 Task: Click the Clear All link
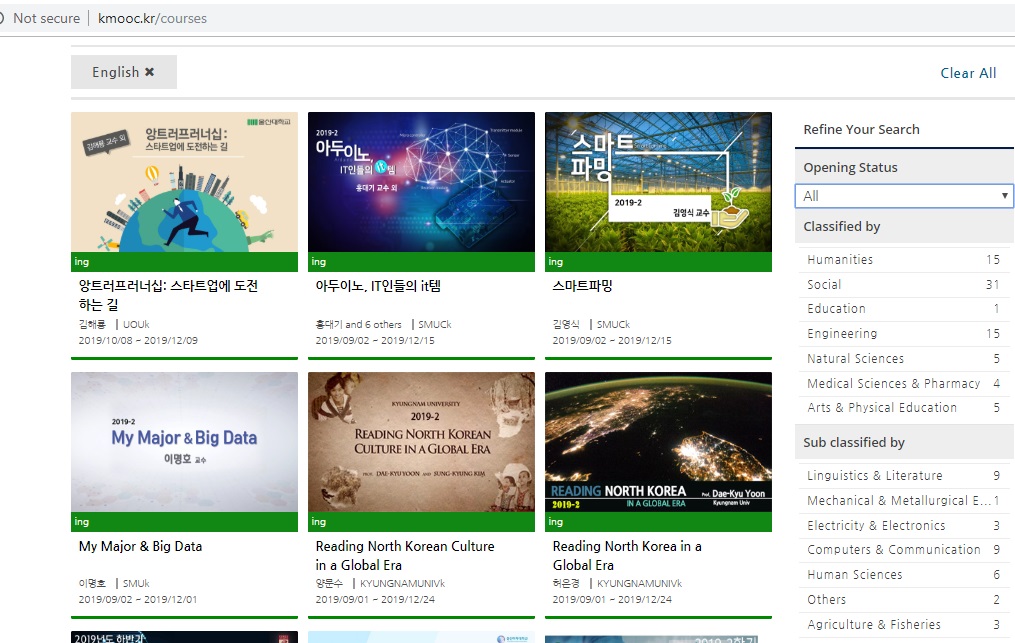968,73
